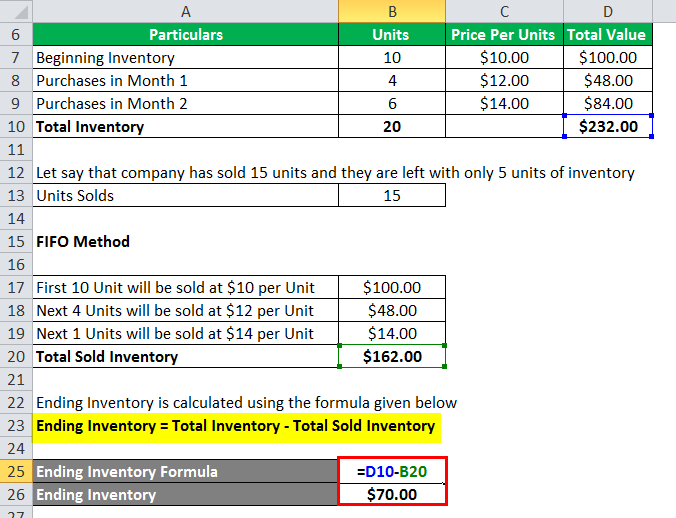Select the Beginning Inventory label cell

(186, 58)
